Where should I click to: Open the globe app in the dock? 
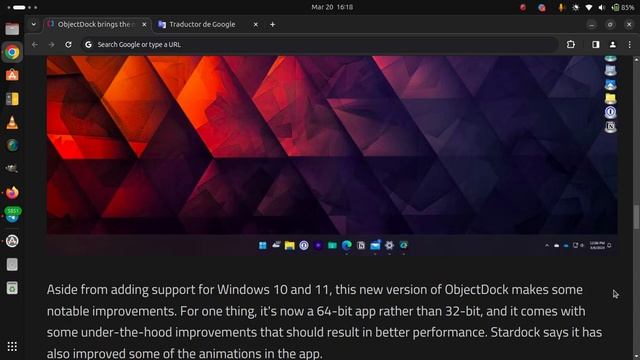coord(12,145)
